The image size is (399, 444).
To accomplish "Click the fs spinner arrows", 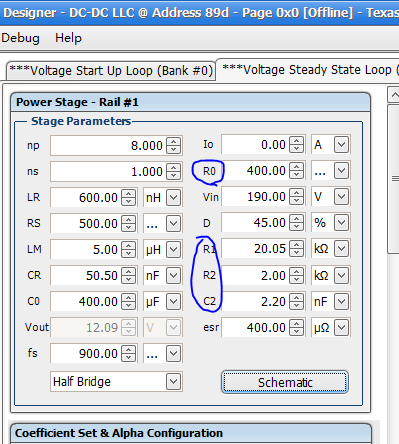I will pyautogui.click(x=128, y=354).
